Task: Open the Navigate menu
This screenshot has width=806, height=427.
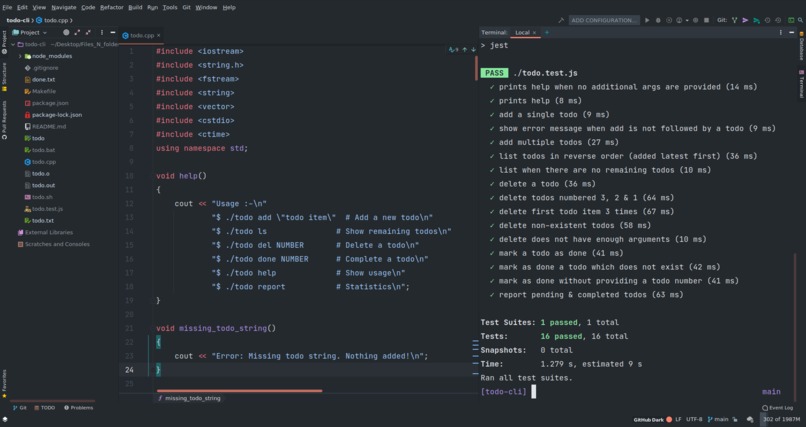Action: [x=64, y=7]
